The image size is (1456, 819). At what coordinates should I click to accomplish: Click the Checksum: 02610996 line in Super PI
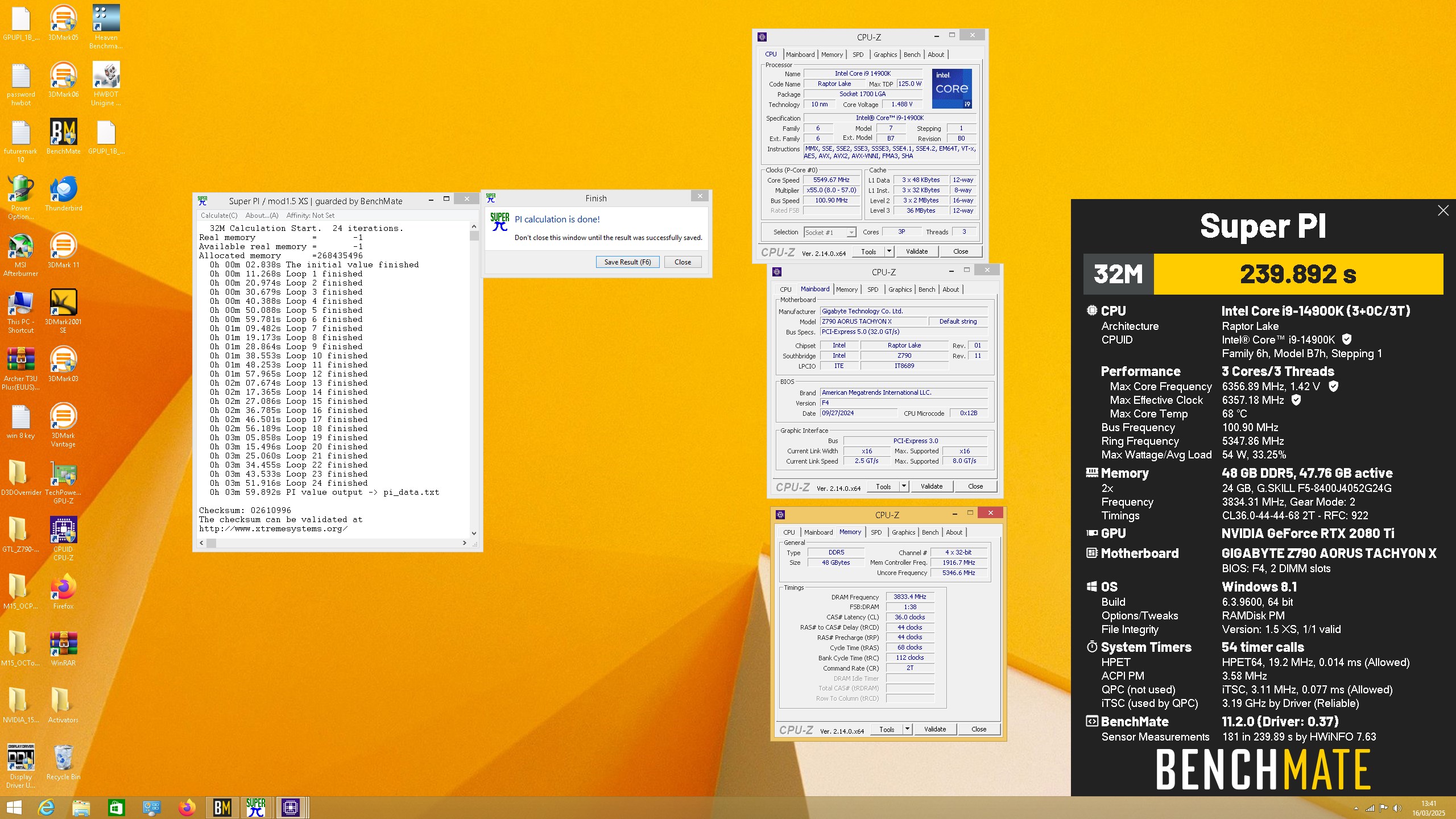tap(245, 511)
